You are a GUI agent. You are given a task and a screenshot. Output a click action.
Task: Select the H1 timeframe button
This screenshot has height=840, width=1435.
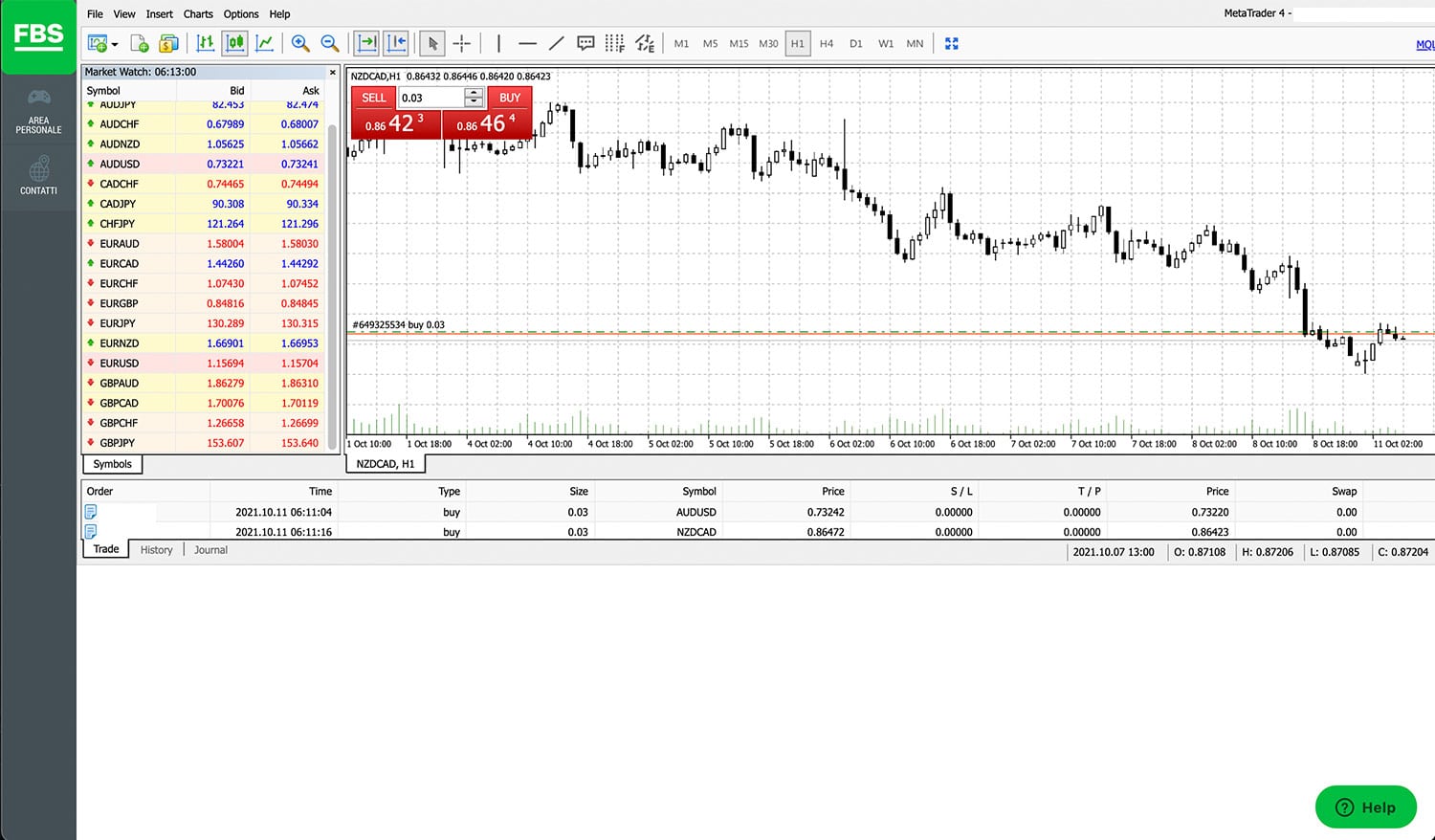click(798, 44)
